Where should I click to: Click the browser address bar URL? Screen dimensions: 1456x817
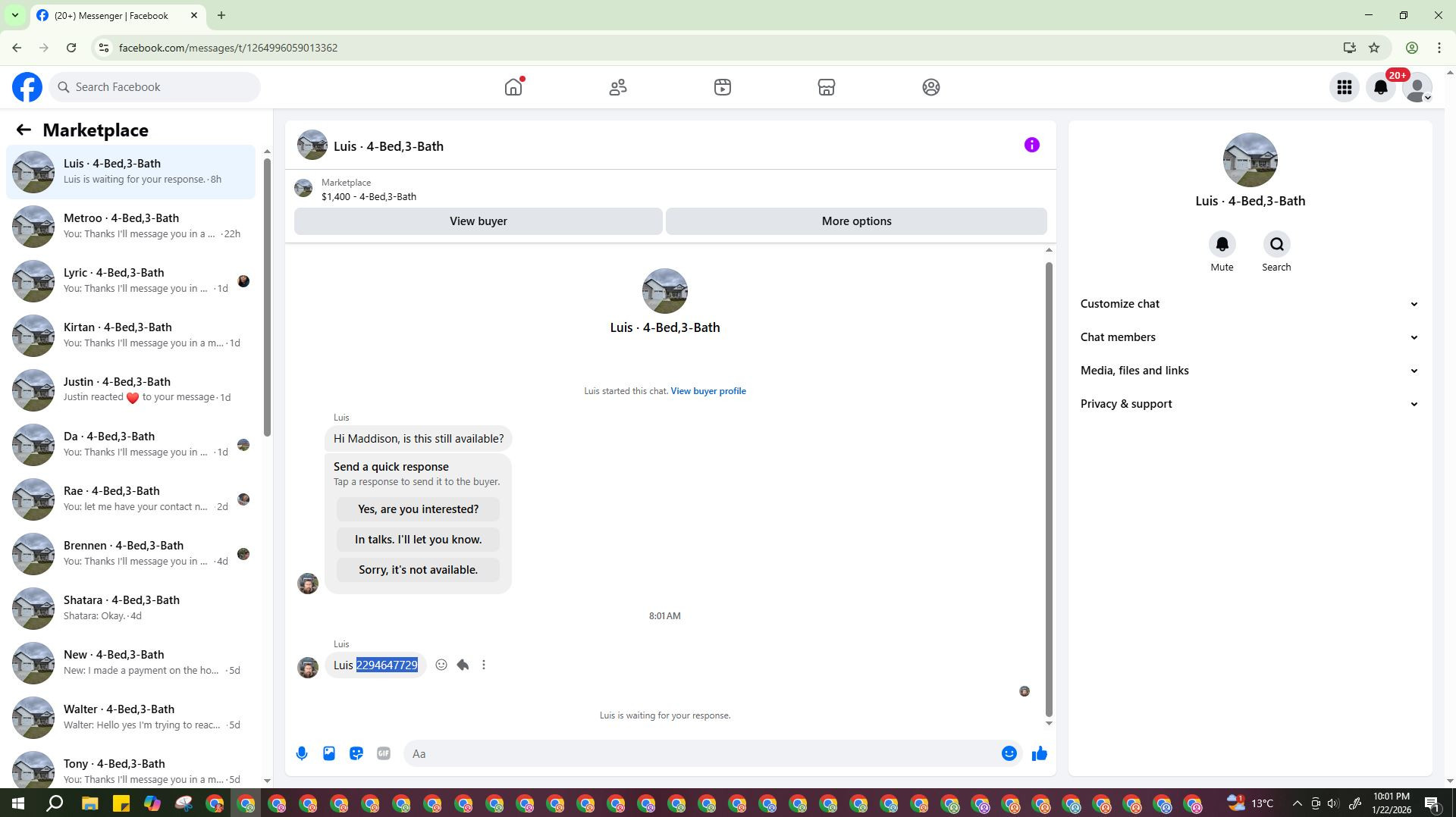(228, 48)
